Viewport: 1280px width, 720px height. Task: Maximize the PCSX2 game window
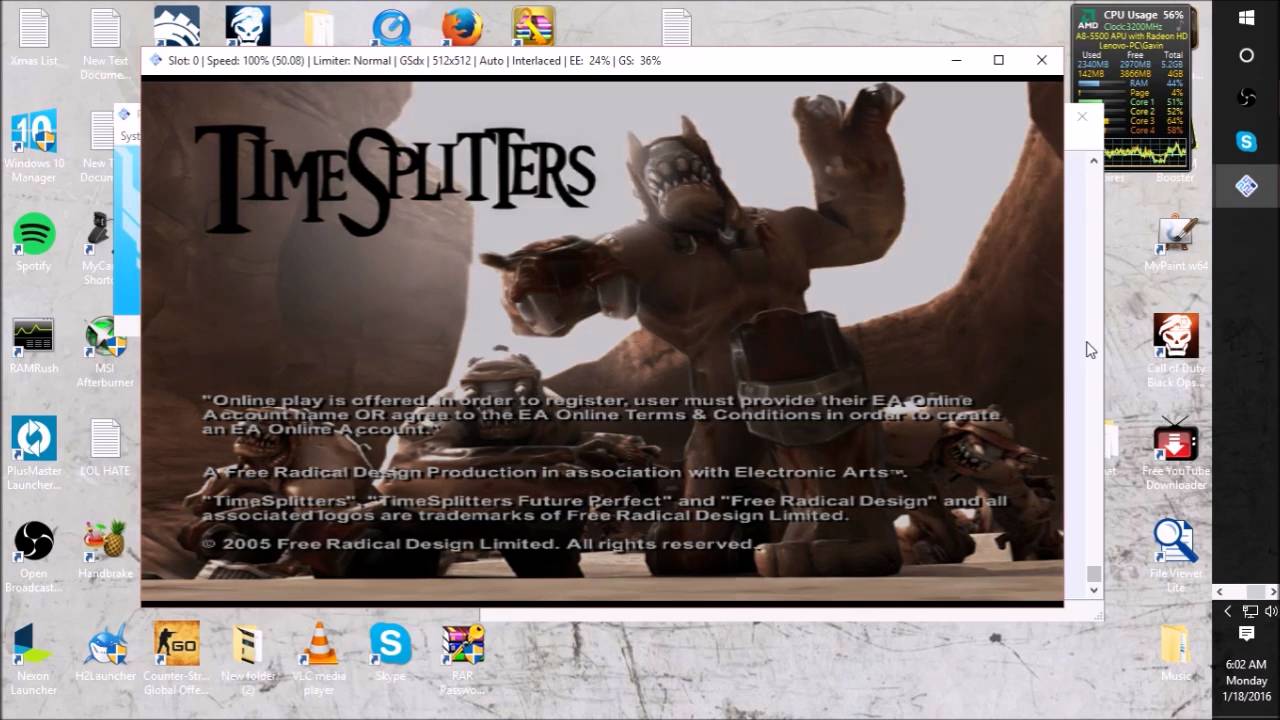tap(998, 60)
